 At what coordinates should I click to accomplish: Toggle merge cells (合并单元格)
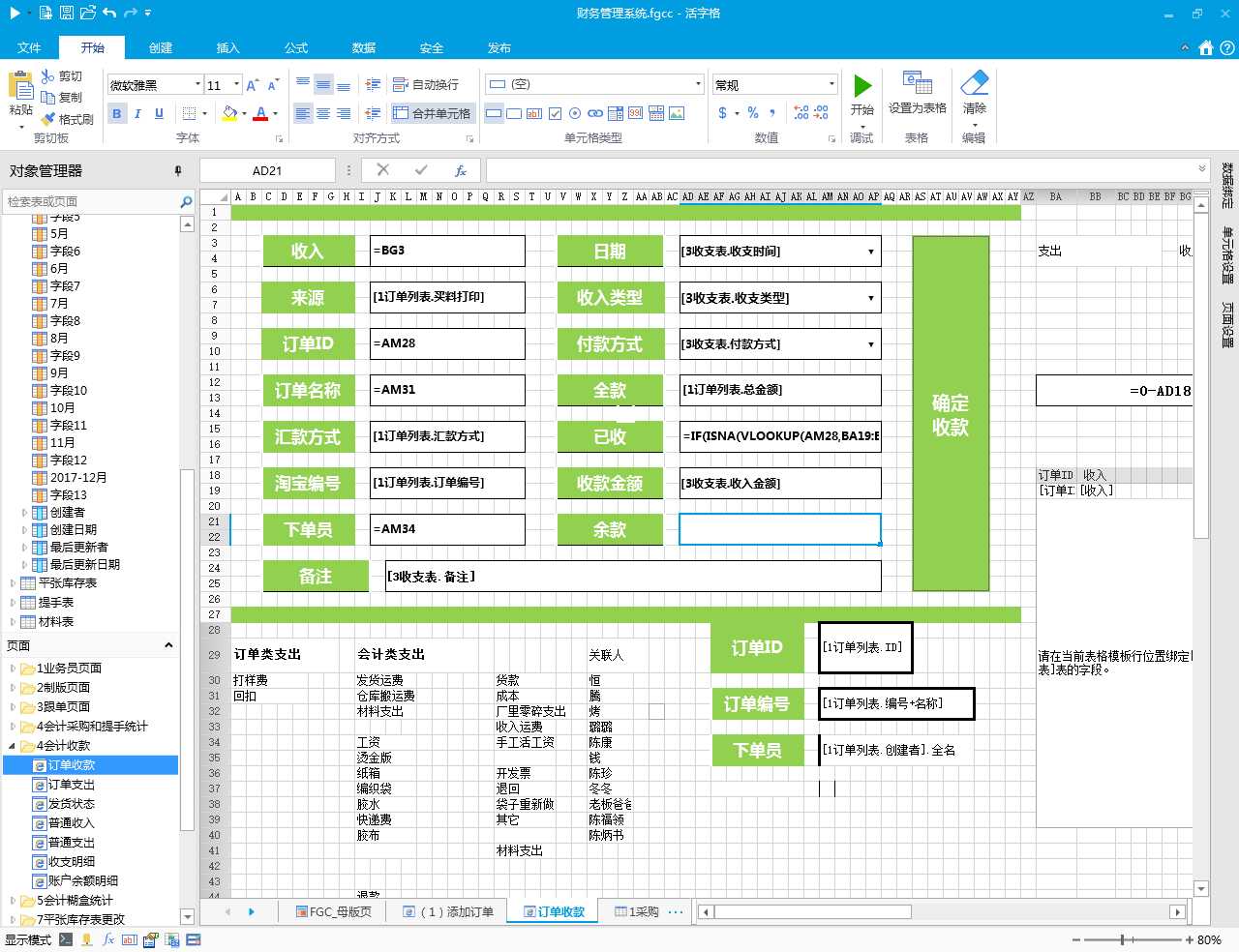click(432, 114)
